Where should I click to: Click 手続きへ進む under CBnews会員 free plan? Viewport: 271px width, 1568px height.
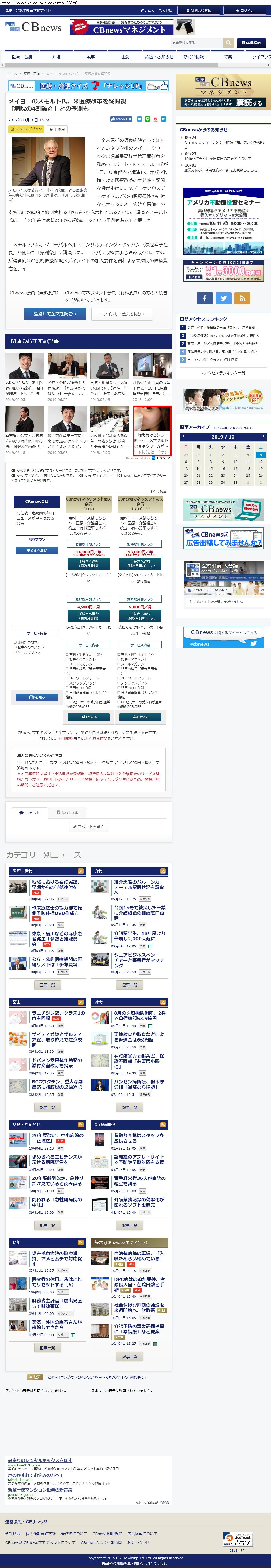click(x=36, y=550)
